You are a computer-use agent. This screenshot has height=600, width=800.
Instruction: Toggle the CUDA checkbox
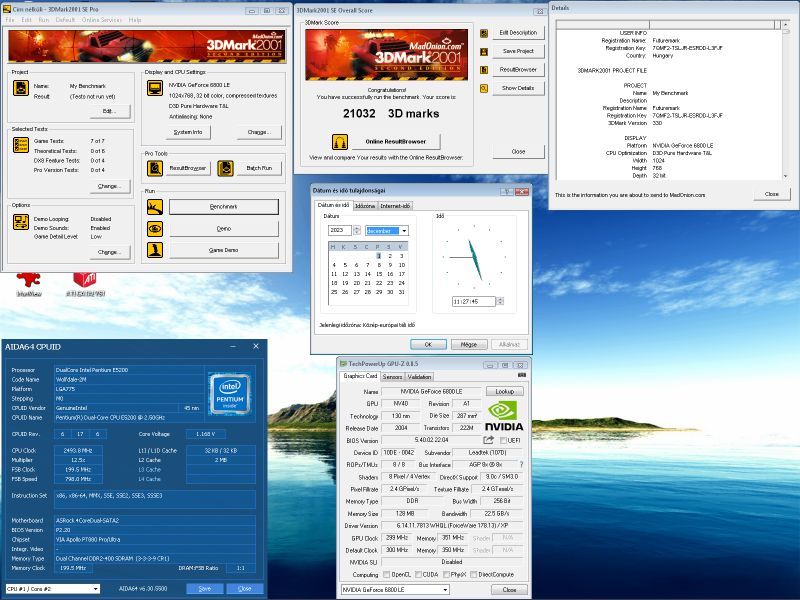(418, 574)
